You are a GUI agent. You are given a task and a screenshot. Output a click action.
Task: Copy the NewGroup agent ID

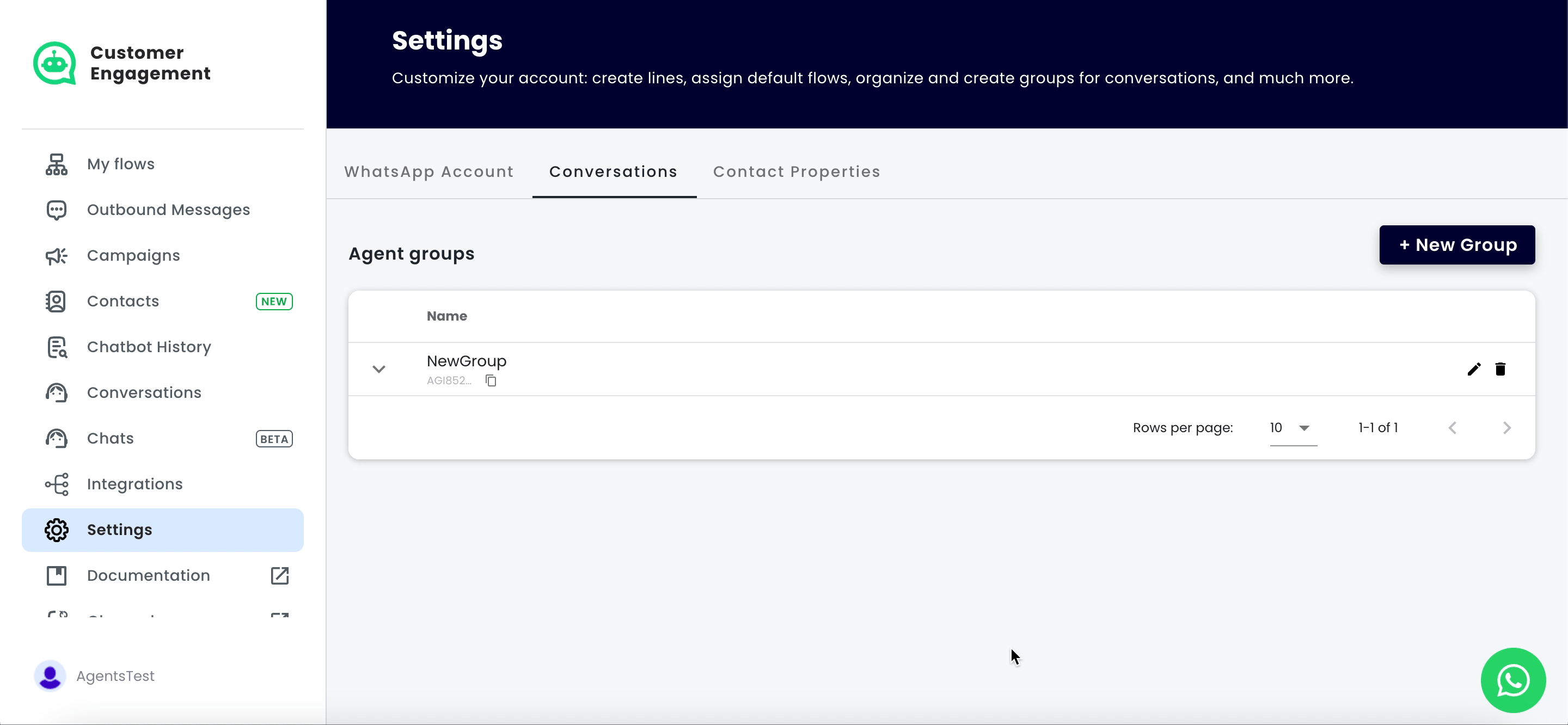point(491,380)
